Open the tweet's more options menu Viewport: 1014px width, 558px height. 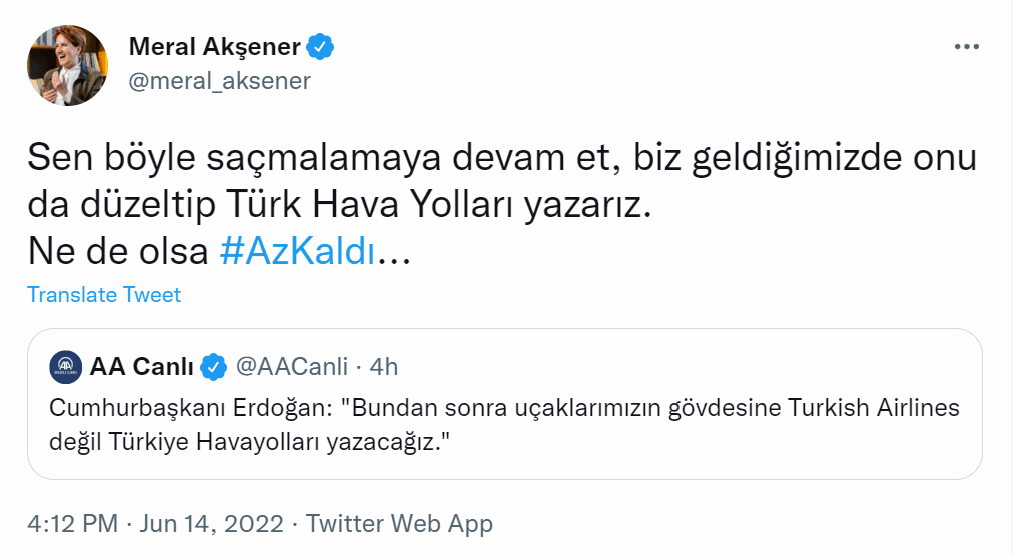point(966,47)
